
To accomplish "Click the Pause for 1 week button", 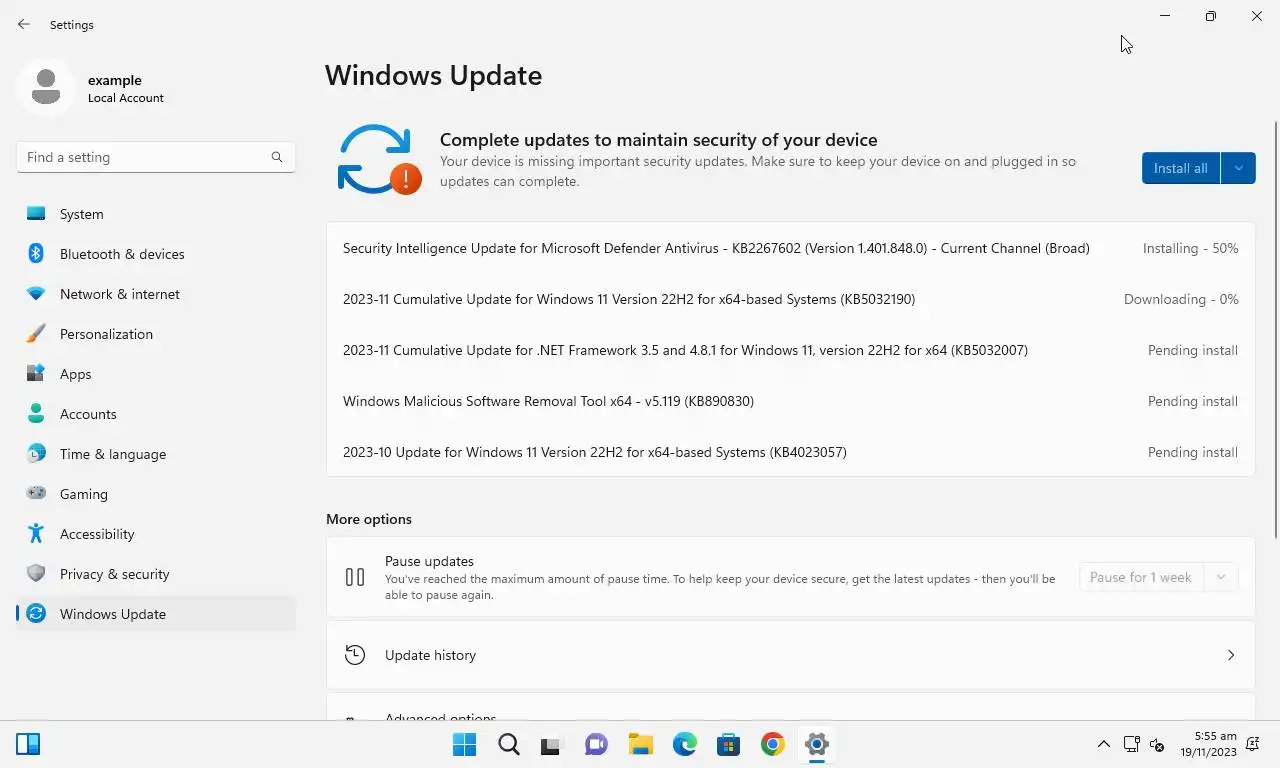I will 1141,577.
